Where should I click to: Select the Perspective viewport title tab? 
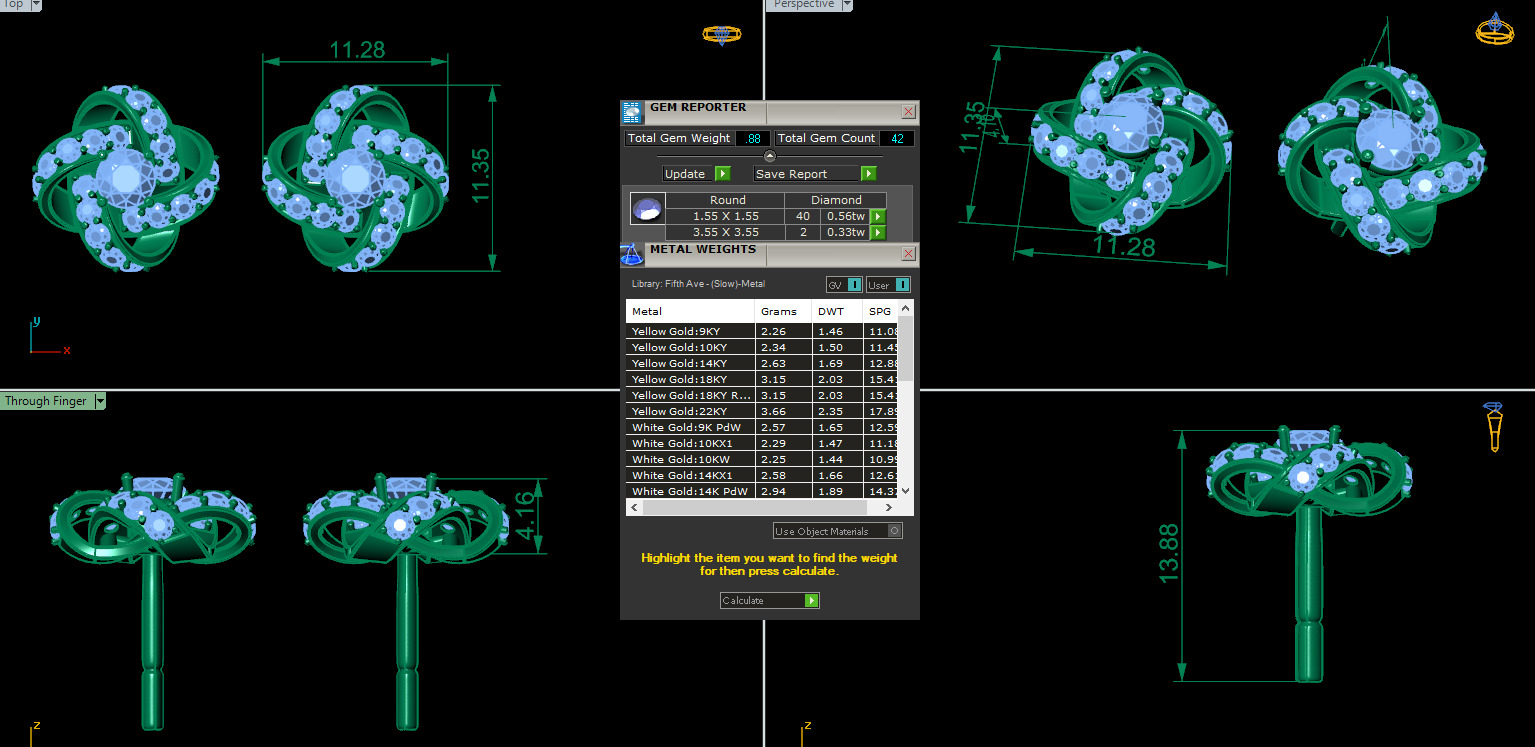(803, 5)
